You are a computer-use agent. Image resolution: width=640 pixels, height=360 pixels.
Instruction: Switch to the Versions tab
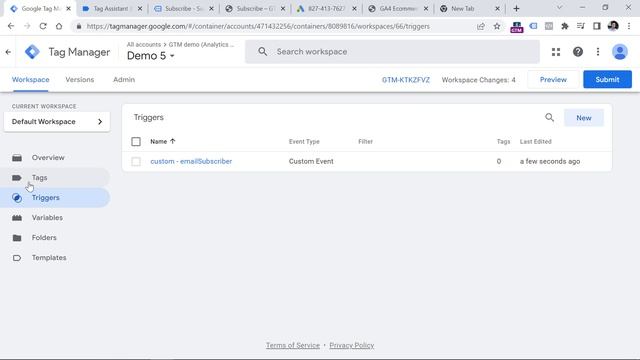pyautogui.click(x=80, y=80)
